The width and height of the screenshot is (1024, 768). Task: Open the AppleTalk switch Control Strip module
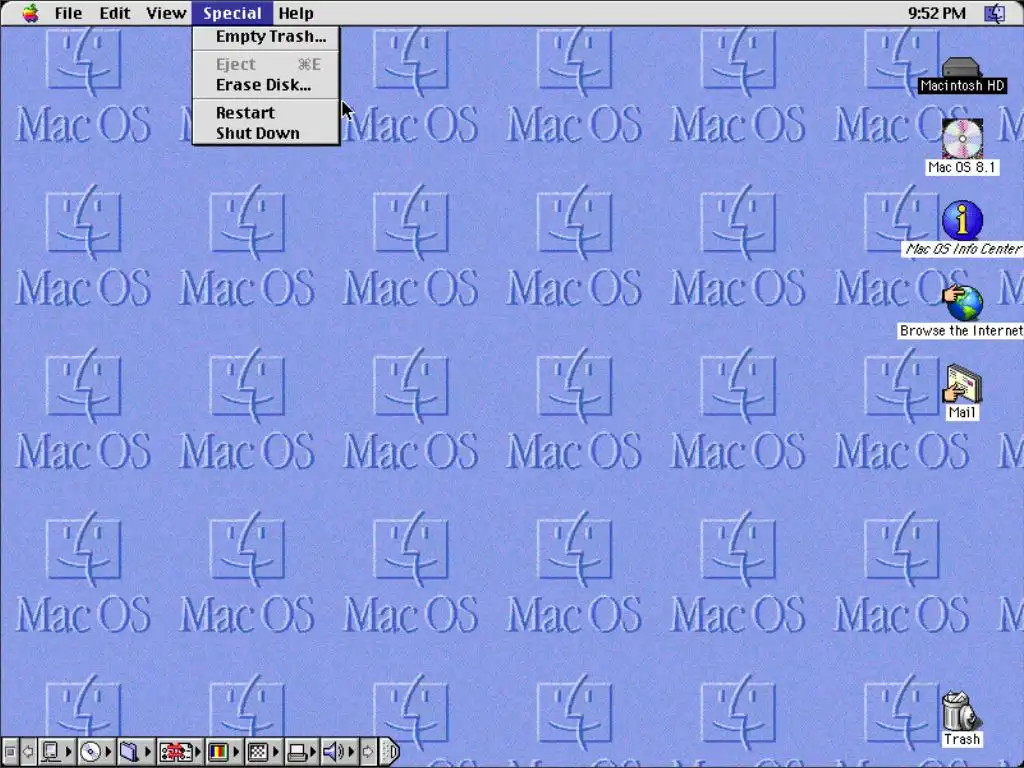pos(57,752)
